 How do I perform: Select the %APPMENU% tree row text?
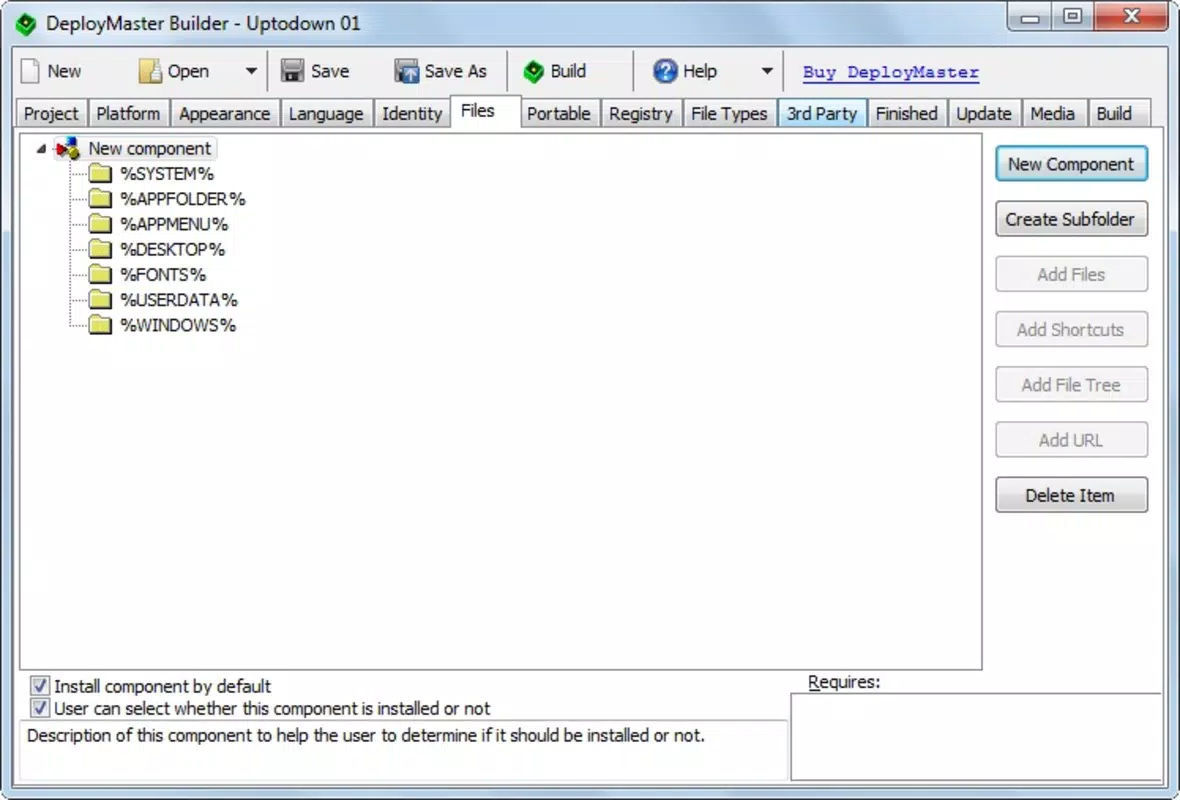pyautogui.click(x=174, y=224)
